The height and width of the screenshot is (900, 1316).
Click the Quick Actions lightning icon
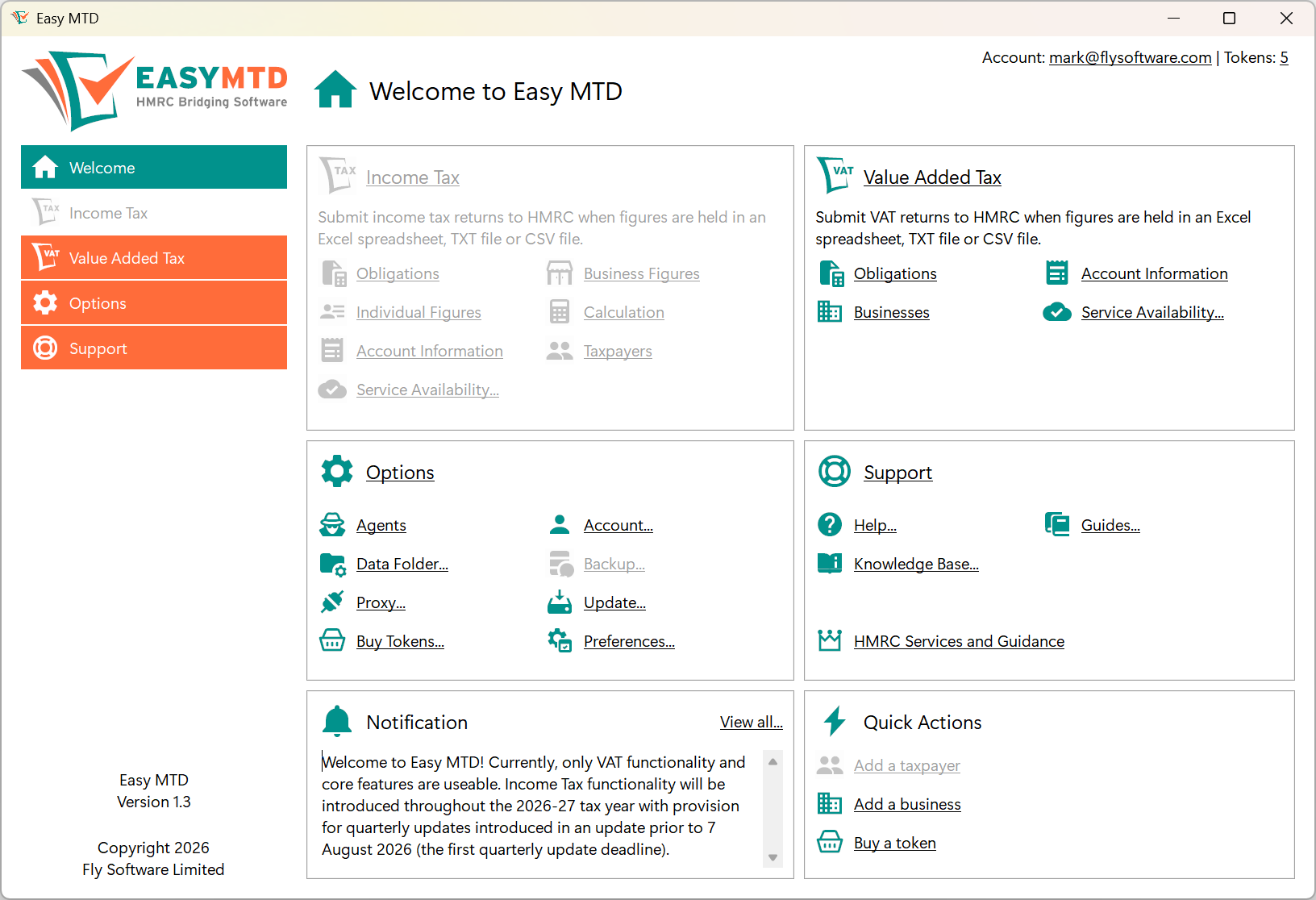pos(835,721)
